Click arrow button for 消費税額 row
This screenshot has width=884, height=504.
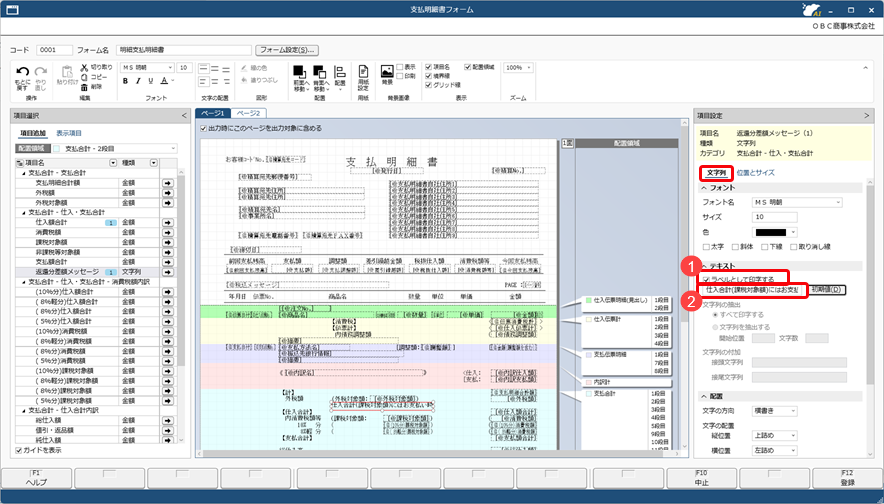[x=168, y=232]
